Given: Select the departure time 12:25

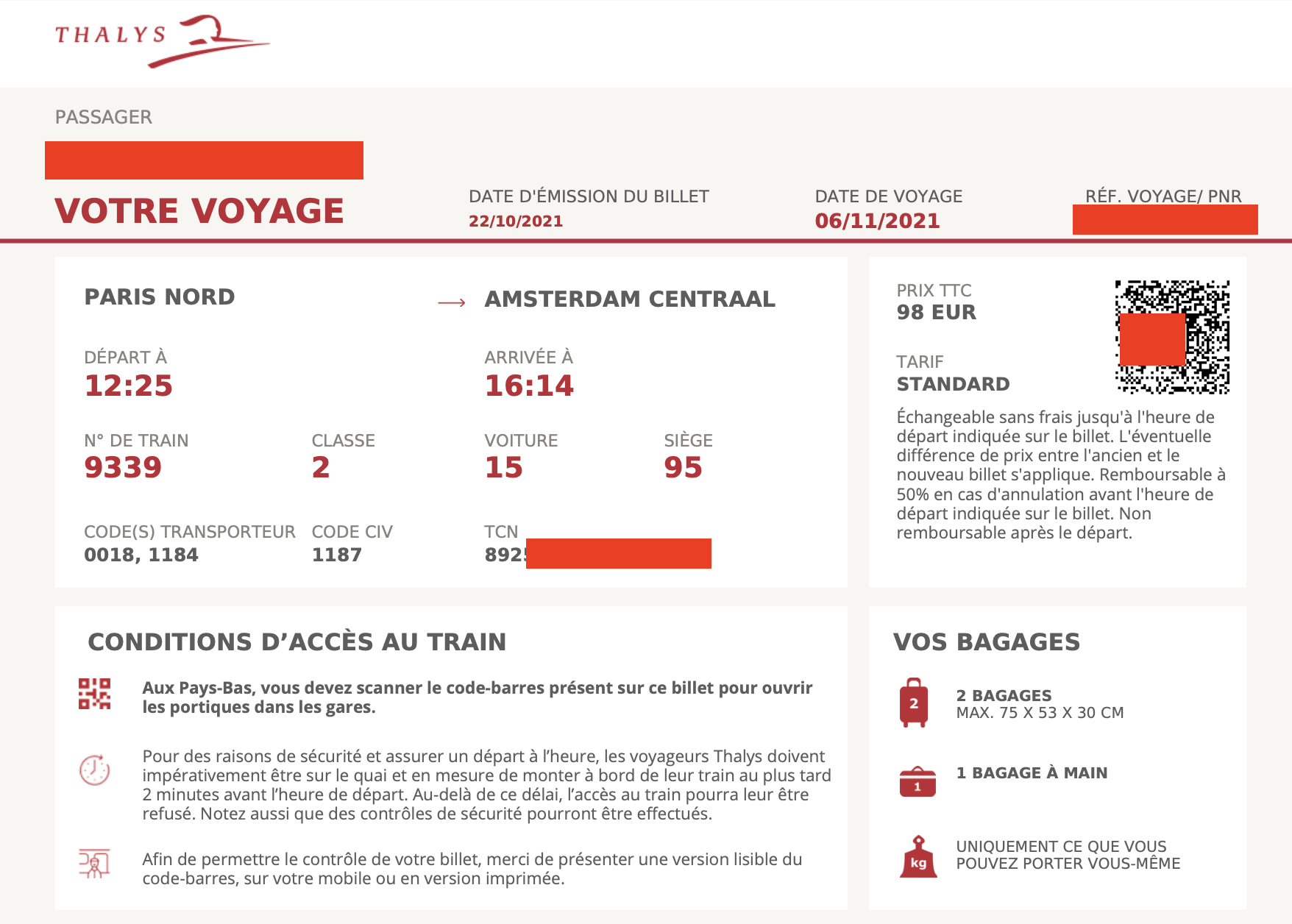Looking at the screenshot, I should 129,385.
